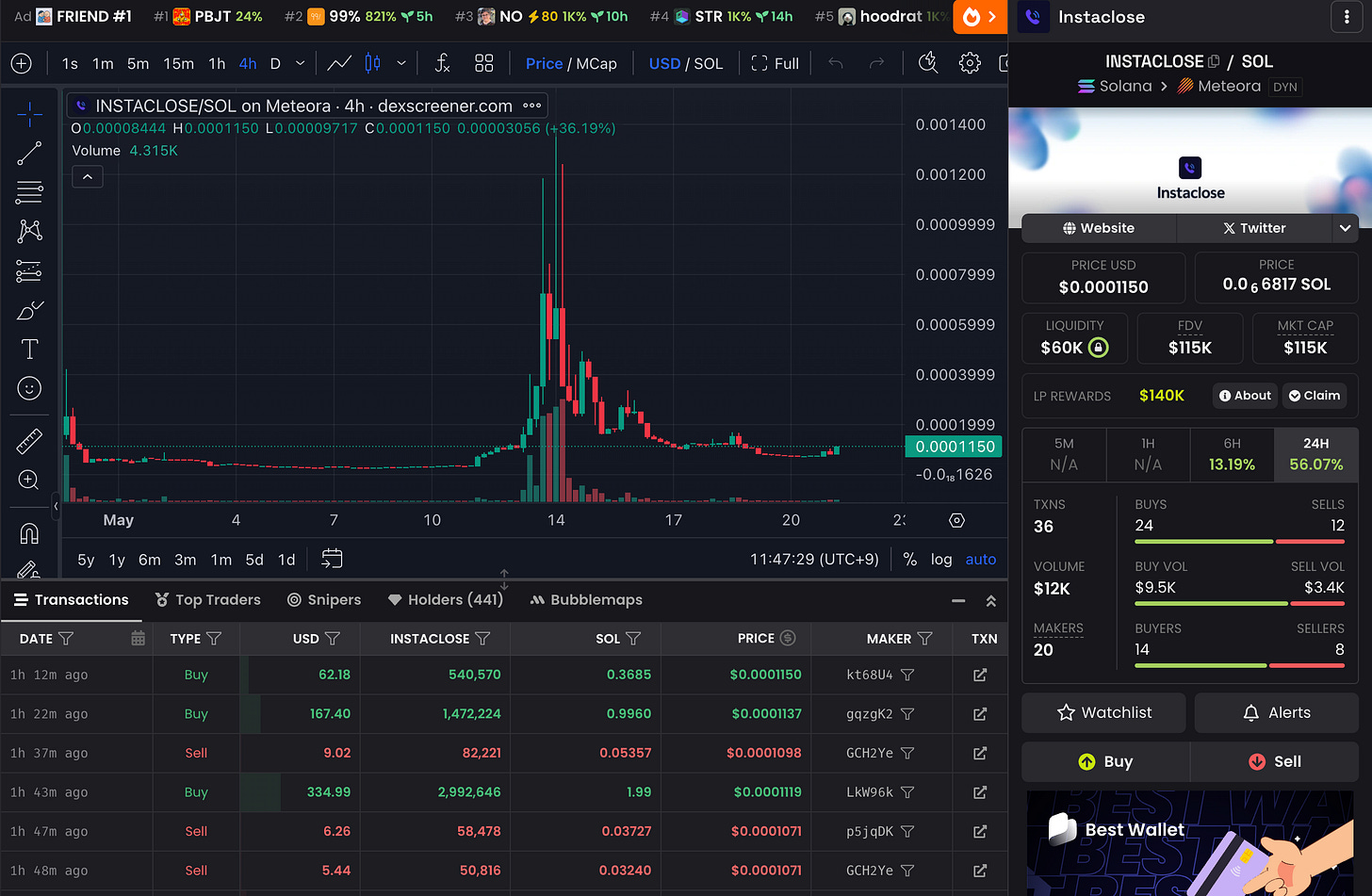Open the indicators fx menu

coord(442,63)
